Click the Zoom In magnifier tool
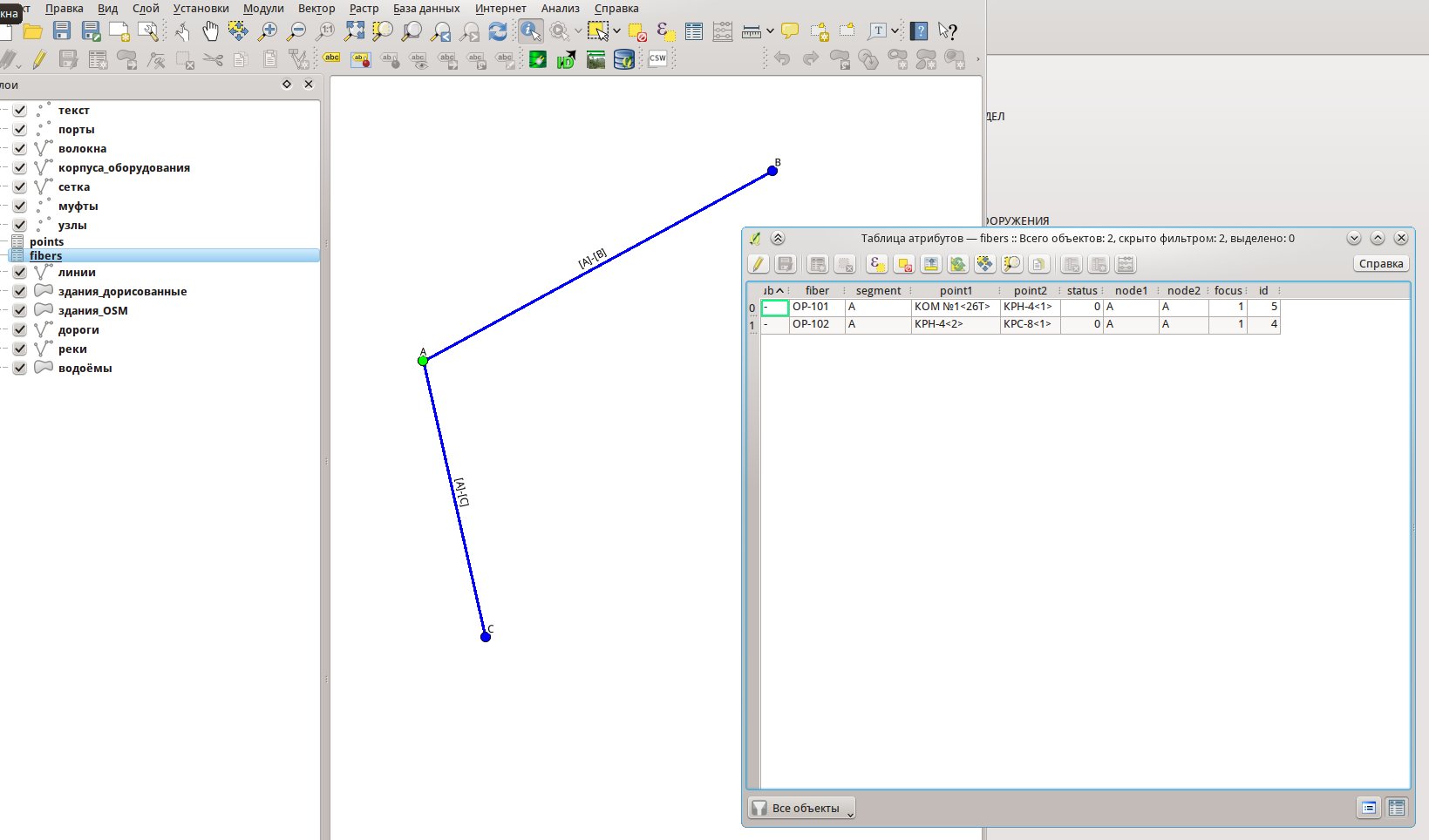Screen dimensions: 1429x840 click(x=268, y=31)
